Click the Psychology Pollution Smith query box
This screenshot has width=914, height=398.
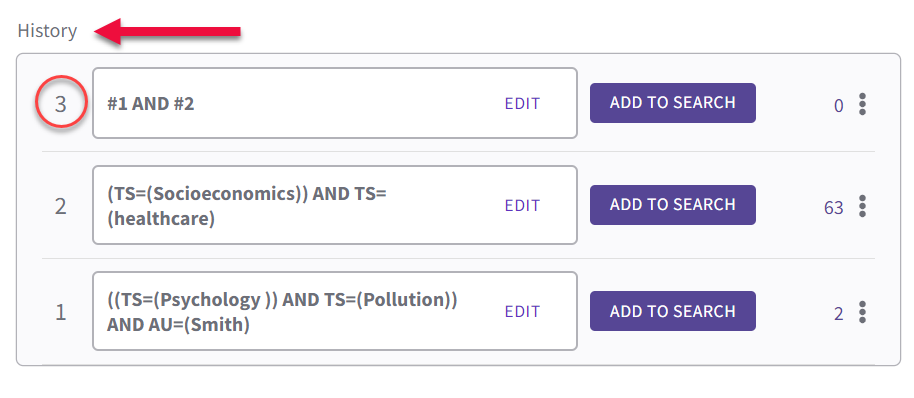click(335, 311)
